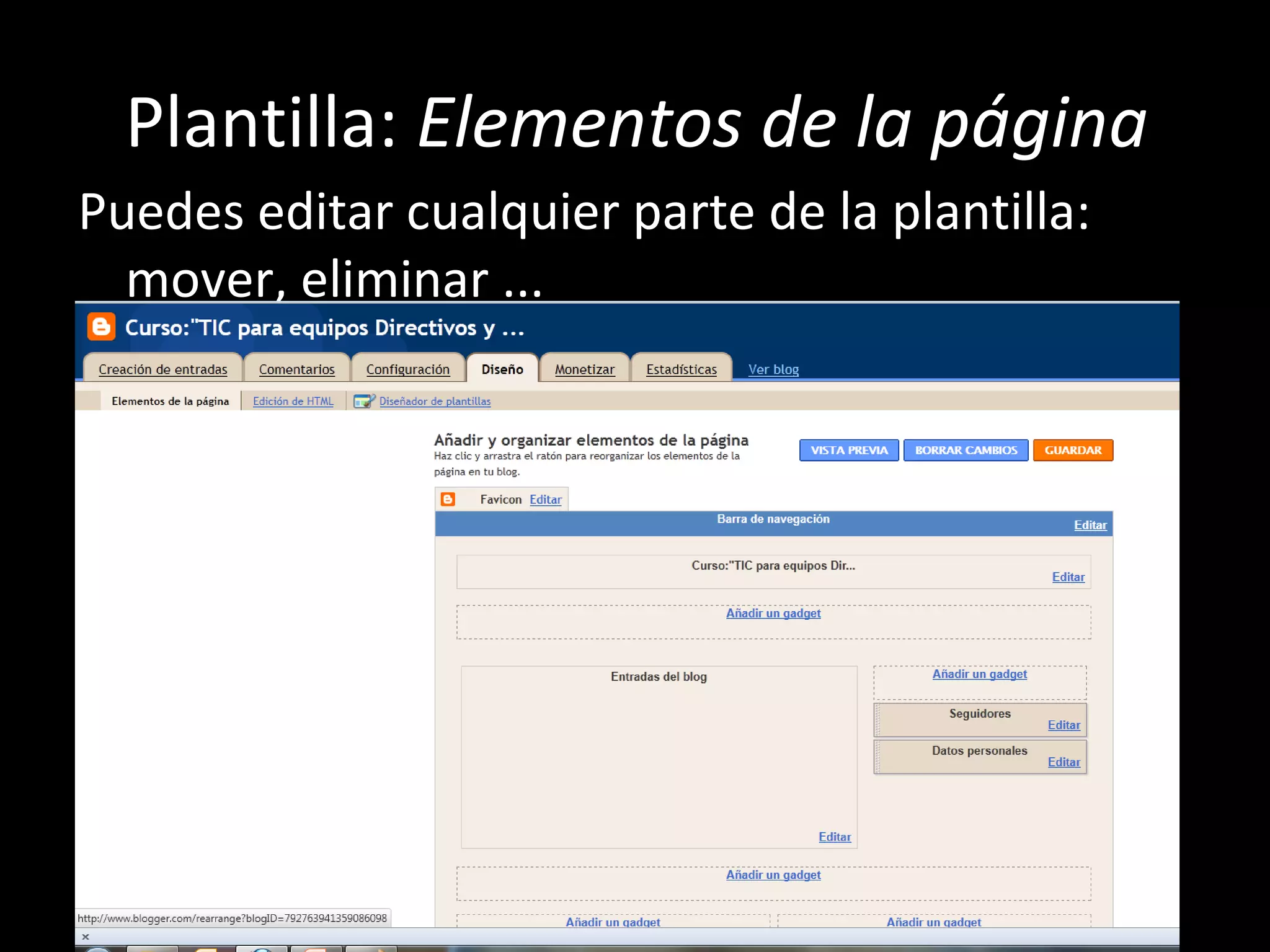Screen dimensions: 1270x952
Task: Select Elementos de la página subtab
Action: pyautogui.click(x=170, y=401)
